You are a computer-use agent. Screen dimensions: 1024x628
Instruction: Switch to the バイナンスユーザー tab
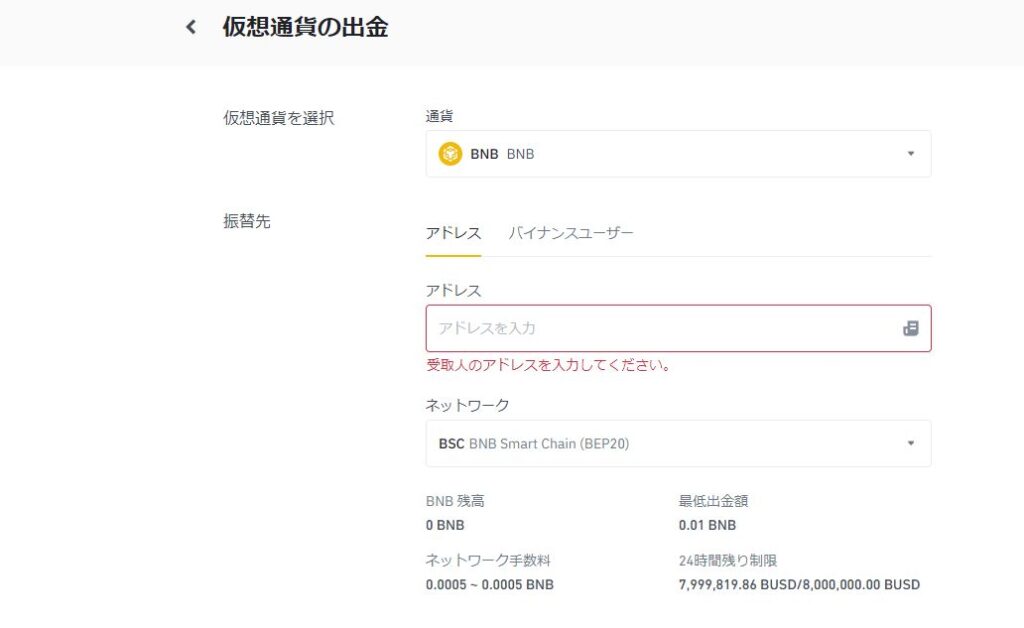[571, 234]
